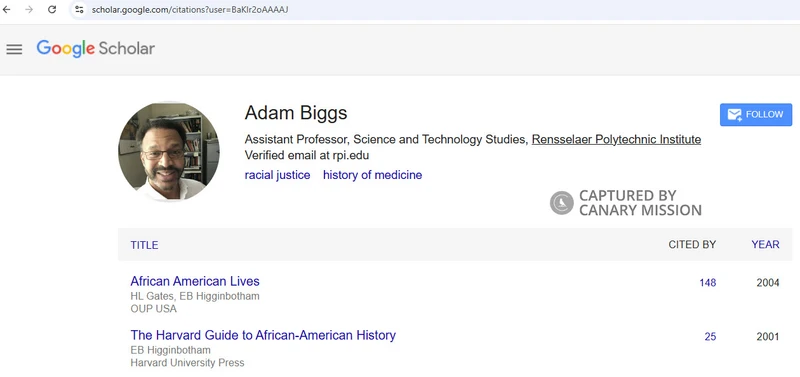
Task: Select the history of medicine tag
Action: tap(372, 175)
